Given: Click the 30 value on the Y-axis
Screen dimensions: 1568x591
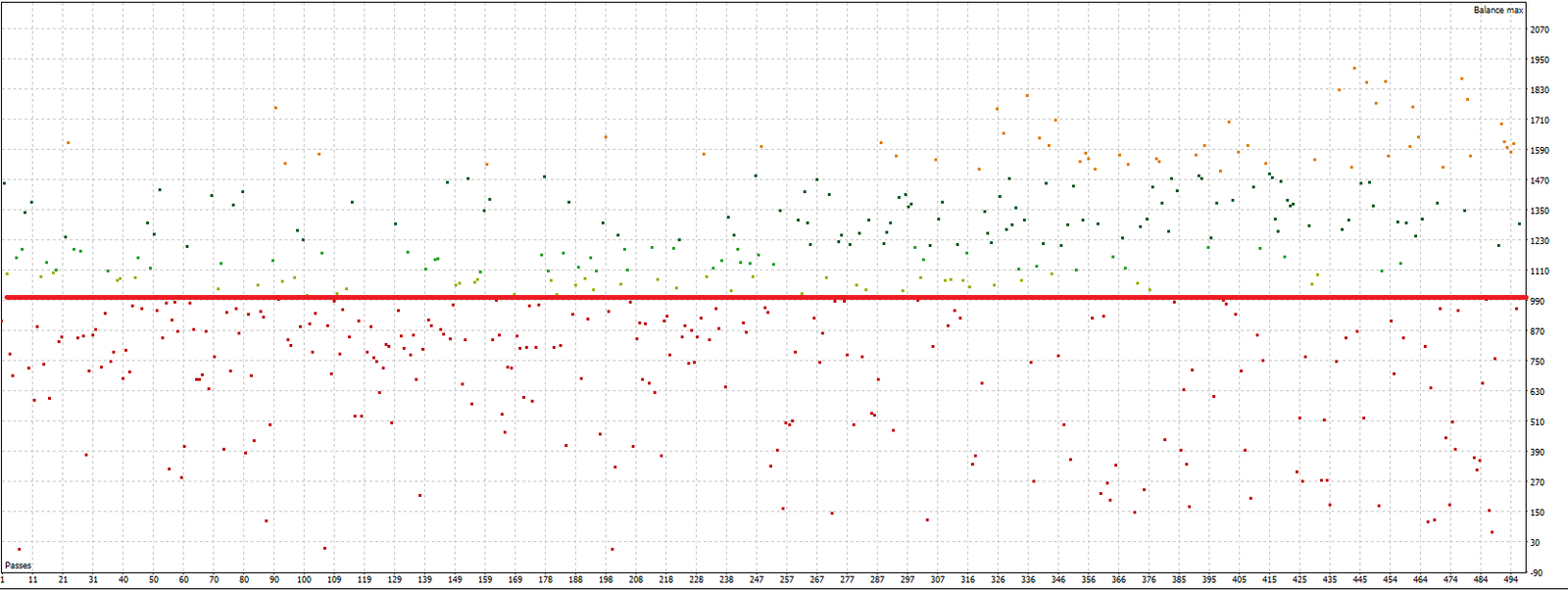Looking at the screenshot, I should (x=1536, y=543).
